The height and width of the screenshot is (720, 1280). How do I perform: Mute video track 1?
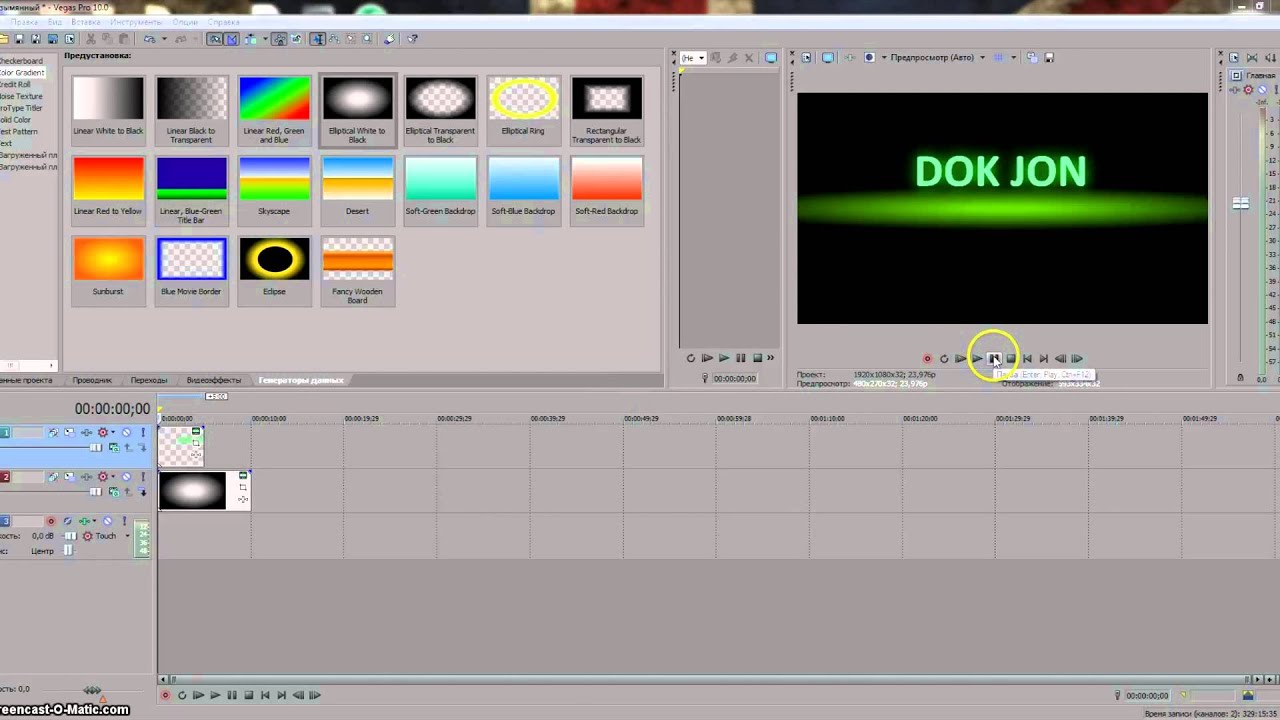click(126, 433)
